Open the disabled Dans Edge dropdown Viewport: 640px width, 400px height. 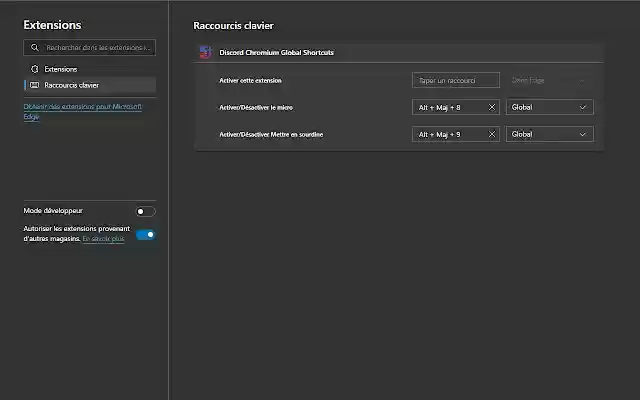(x=549, y=80)
